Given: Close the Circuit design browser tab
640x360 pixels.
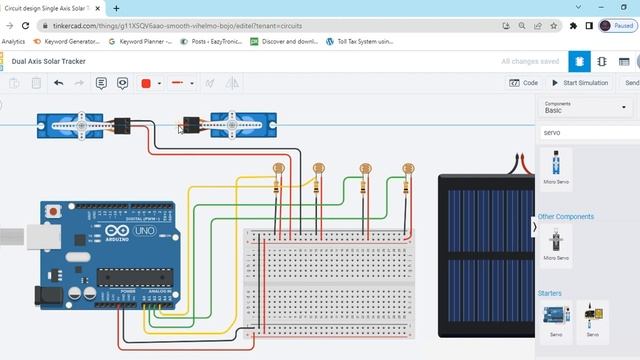Looking at the screenshot, I should coord(98,8).
